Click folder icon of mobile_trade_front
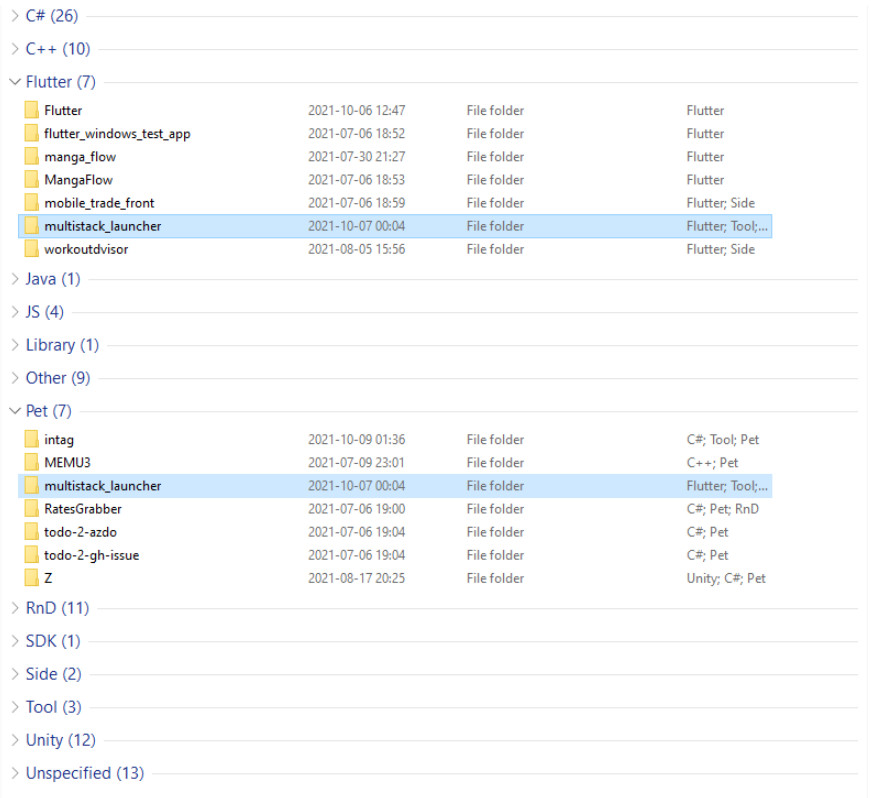Viewport: 871px width, 798px height. coord(32,203)
